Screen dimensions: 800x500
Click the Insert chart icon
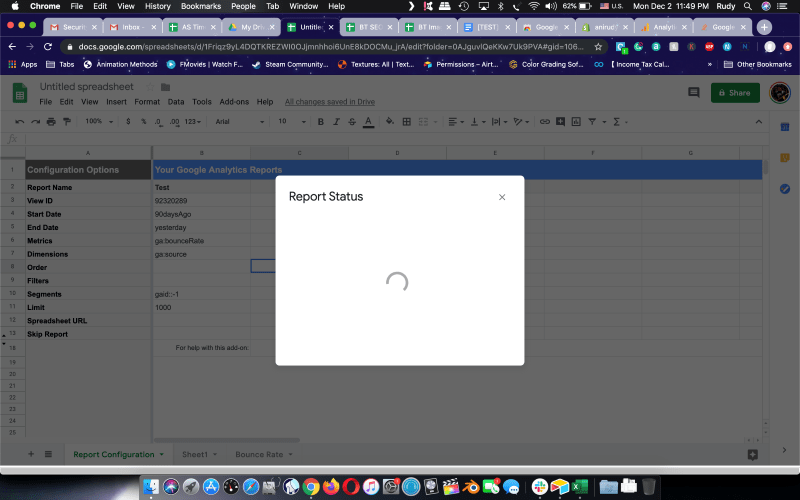tap(576, 121)
